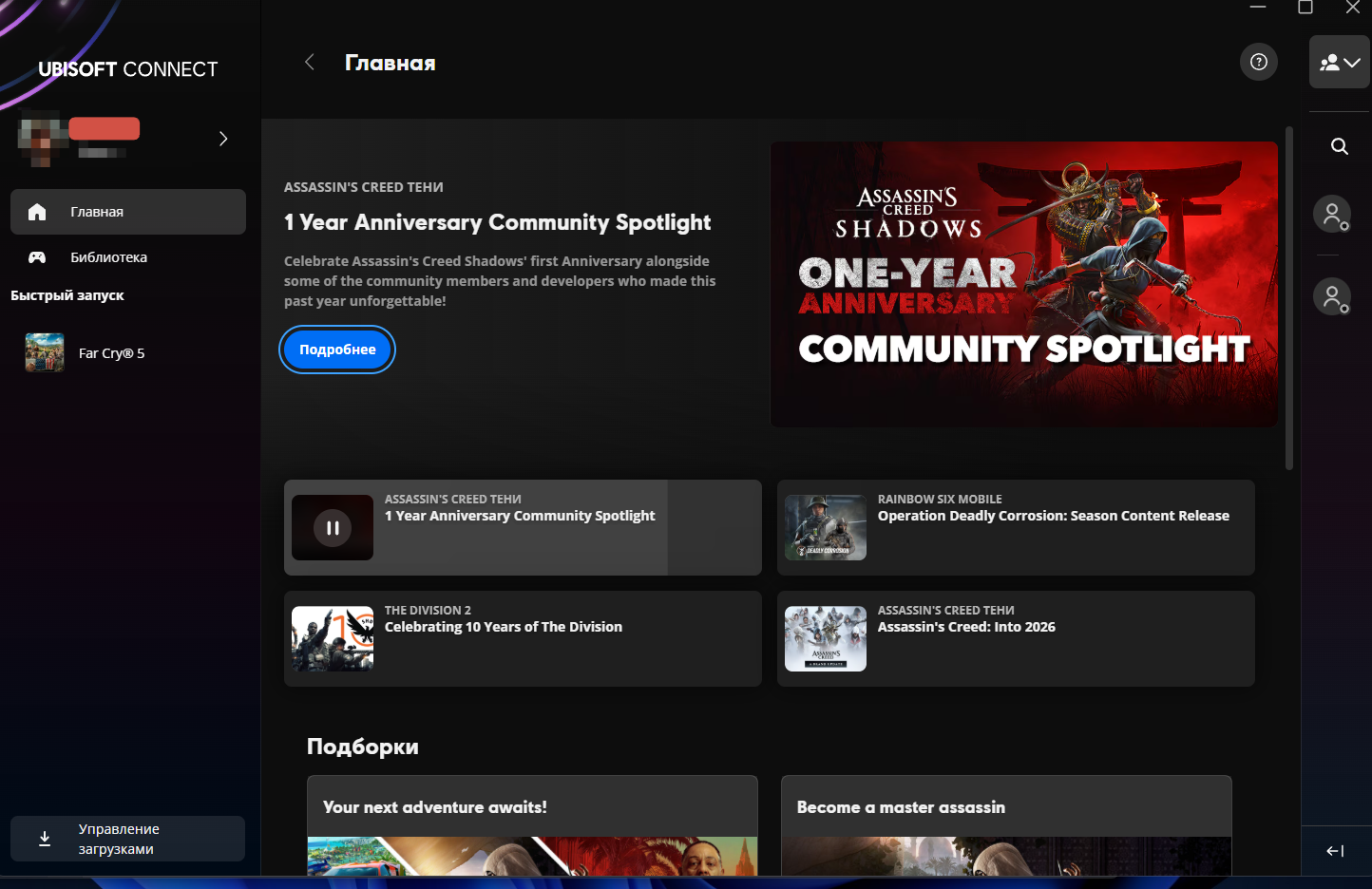Maximize the Ubisoft Connect window
This screenshot has width=1372, height=889.
coord(1305,8)
